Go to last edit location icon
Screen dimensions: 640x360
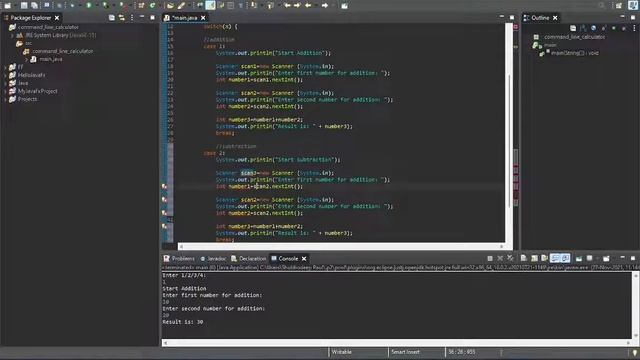pos(287,6)
